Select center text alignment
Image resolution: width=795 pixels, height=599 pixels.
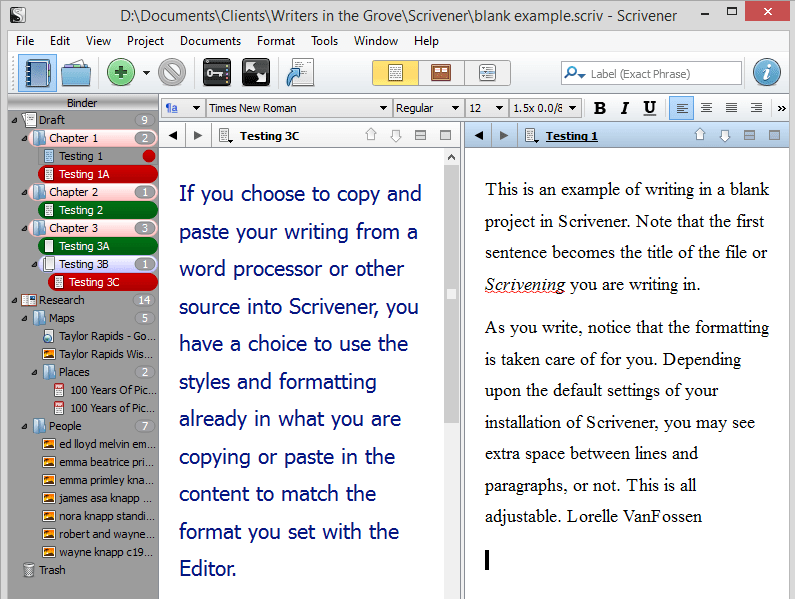pyautogui.click(x=706, y=108)
